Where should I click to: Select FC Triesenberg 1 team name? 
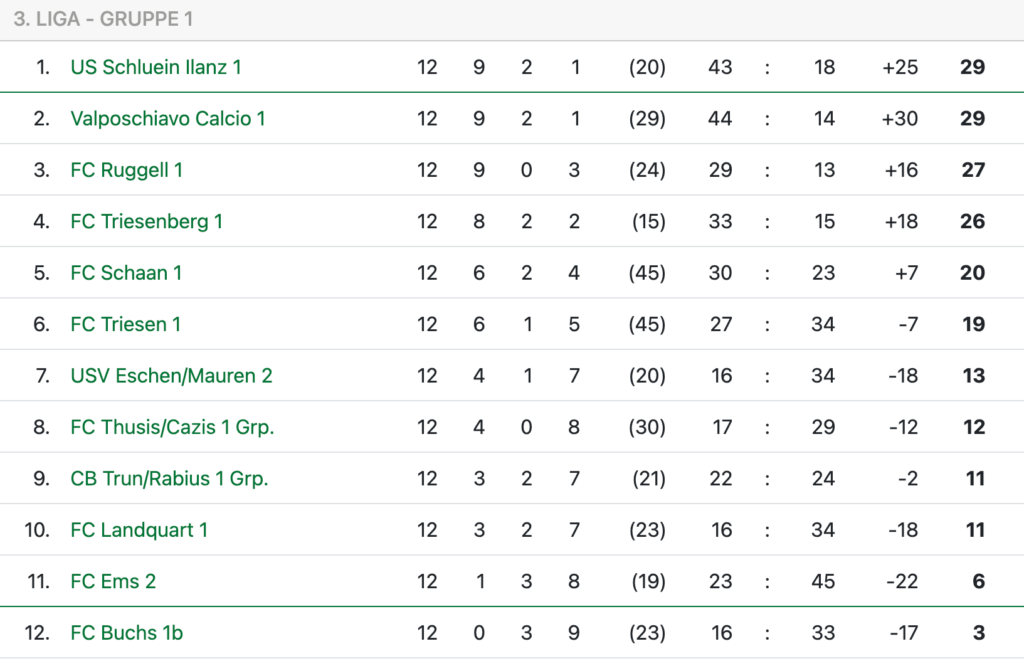tap(147, 221)
